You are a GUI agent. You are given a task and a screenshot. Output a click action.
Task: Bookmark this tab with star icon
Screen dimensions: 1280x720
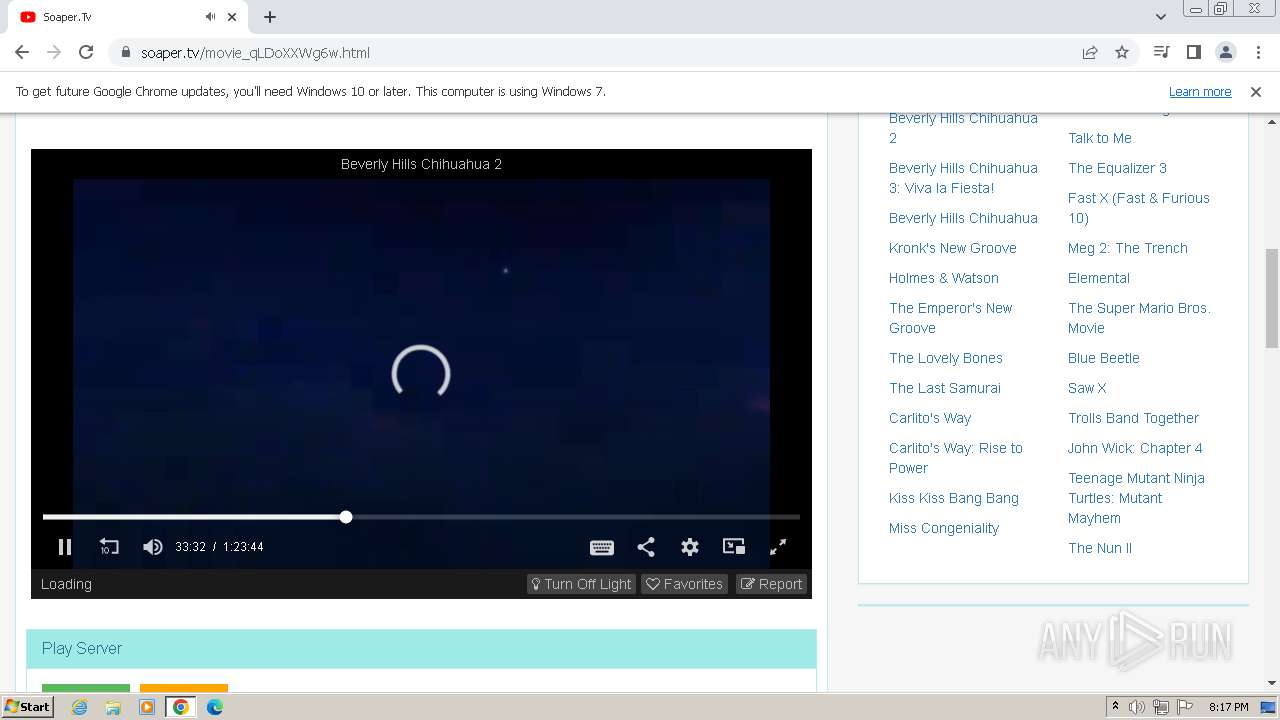(x=1122, y=52)
